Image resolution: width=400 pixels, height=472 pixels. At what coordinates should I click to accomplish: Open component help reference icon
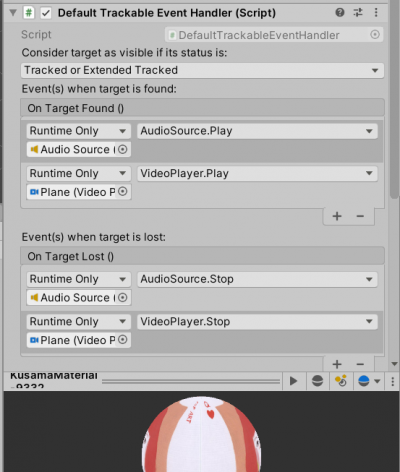point(340,13)
